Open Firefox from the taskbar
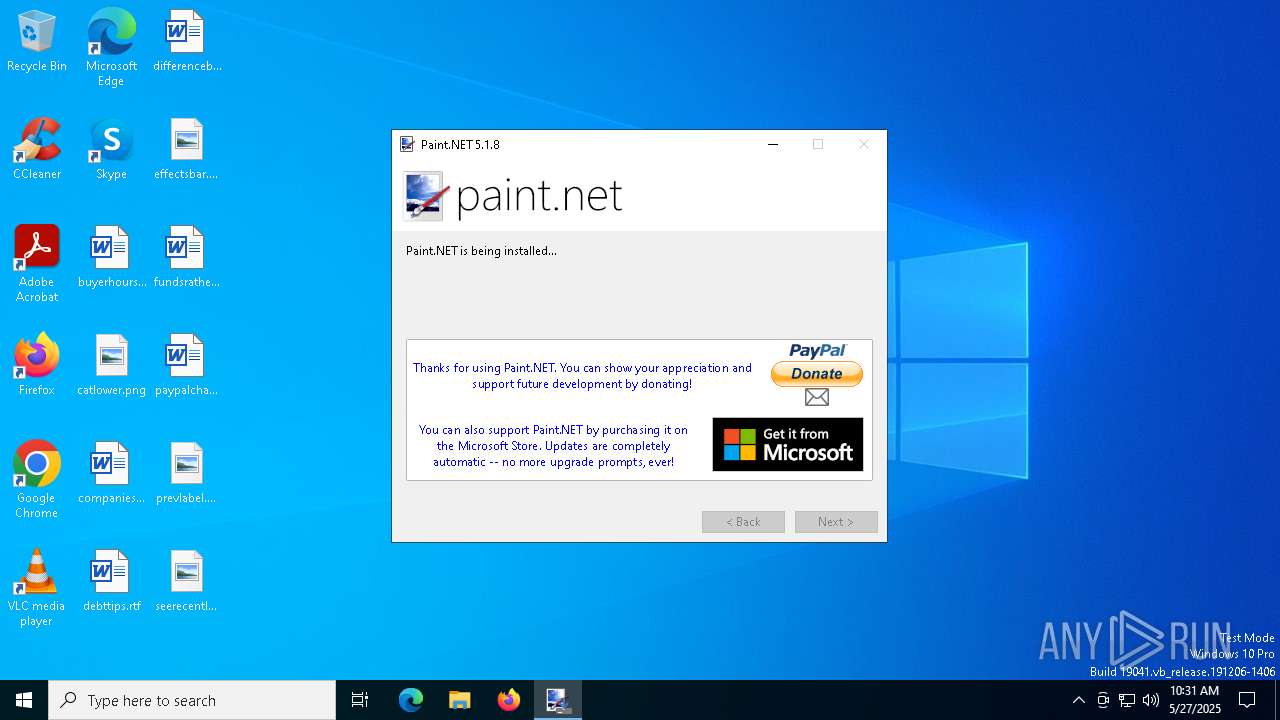Screen dimensions: 1280x720 pos(509,700)
